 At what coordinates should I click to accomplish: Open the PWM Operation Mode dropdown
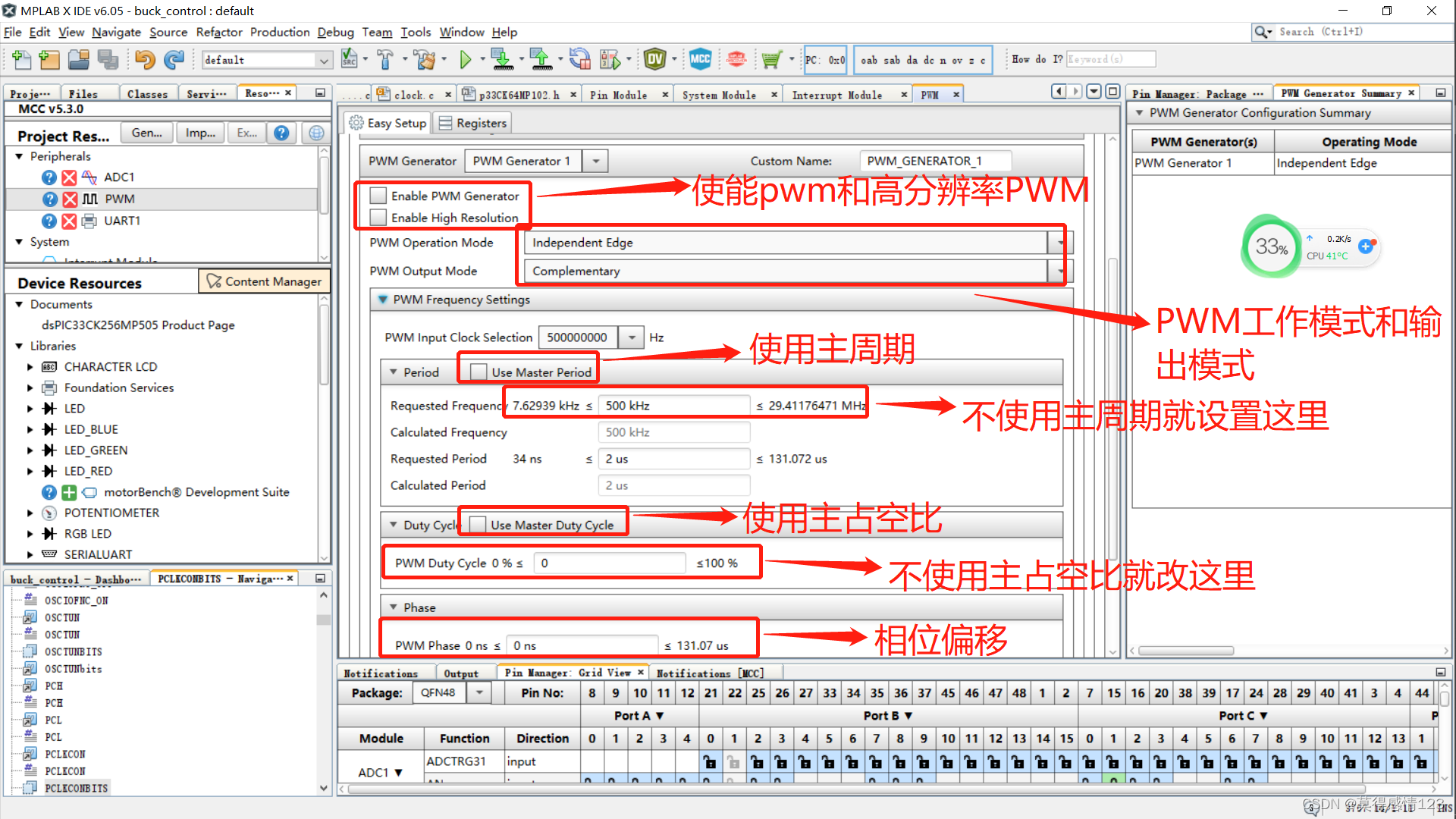click(1059, 243)
